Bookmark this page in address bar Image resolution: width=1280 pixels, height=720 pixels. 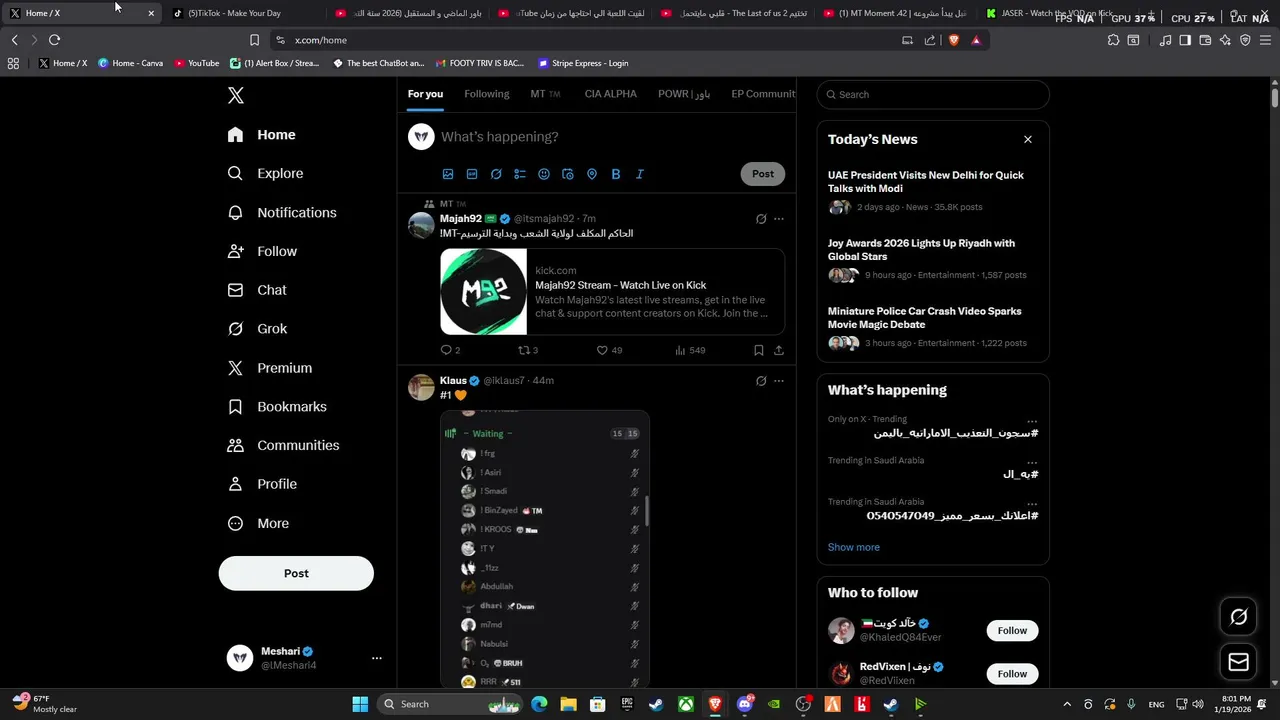[254, 40]
